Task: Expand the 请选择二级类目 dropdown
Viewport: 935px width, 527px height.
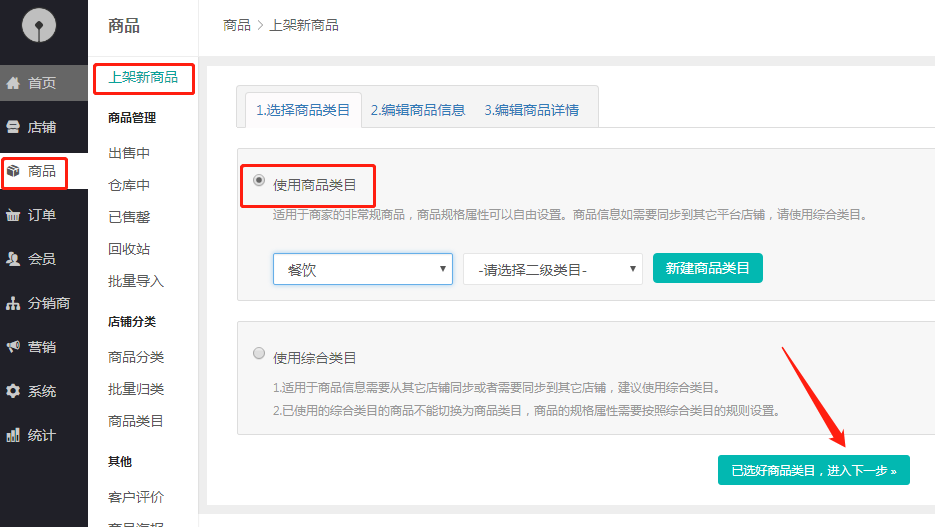Action: 552,269
